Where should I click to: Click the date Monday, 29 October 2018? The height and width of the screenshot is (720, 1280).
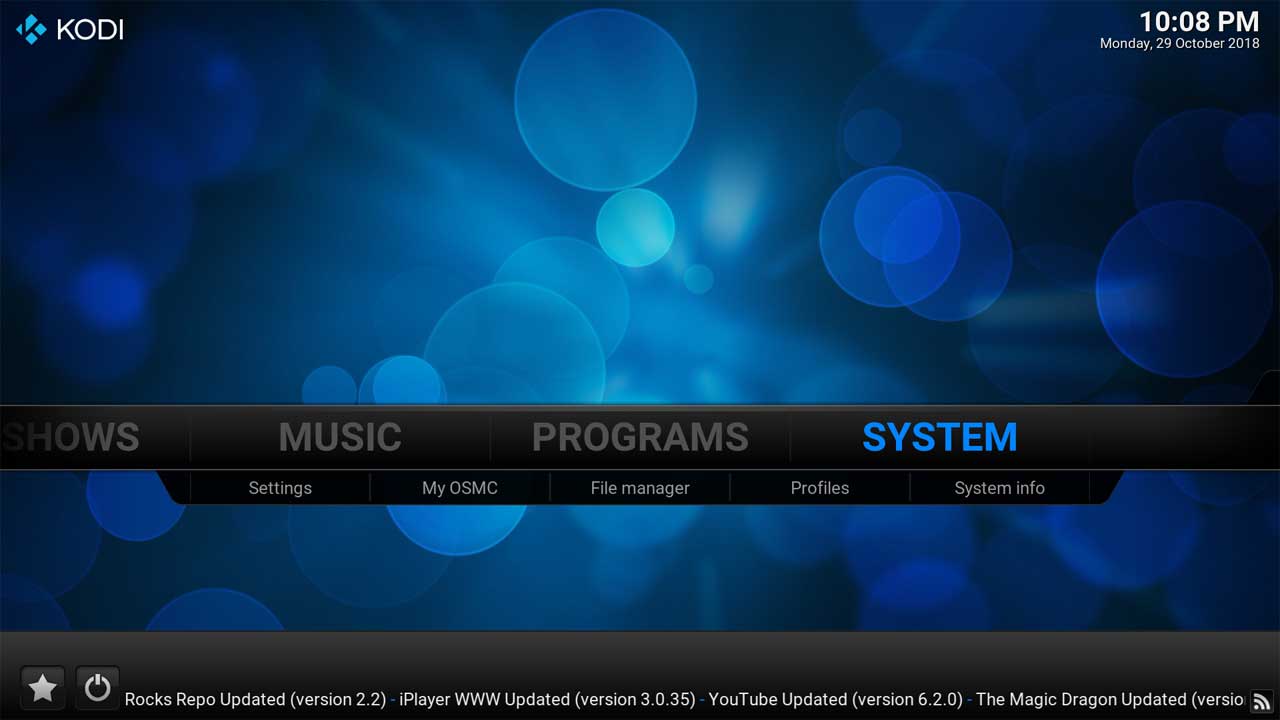1180,44
